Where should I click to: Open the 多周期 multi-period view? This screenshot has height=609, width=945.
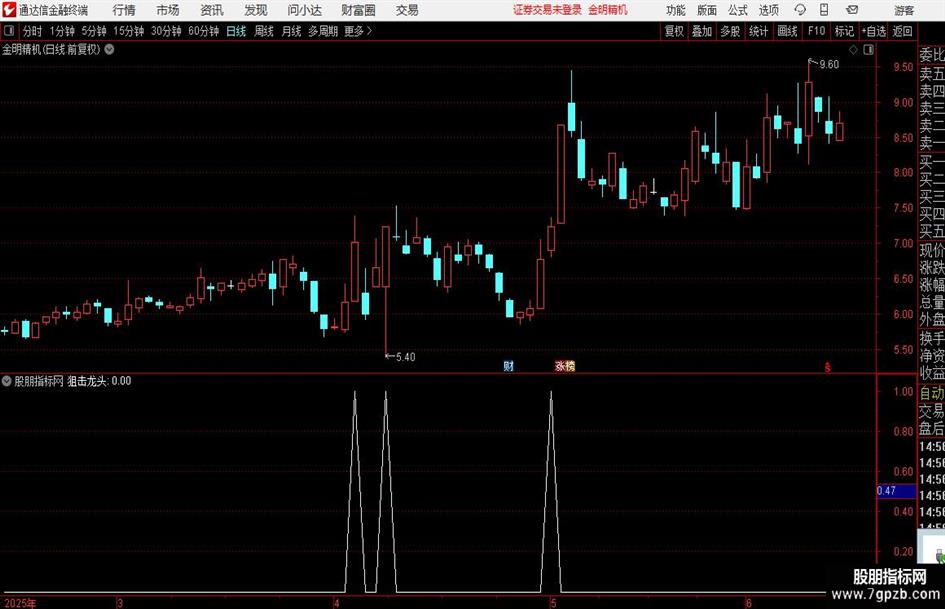coord(323,31)
